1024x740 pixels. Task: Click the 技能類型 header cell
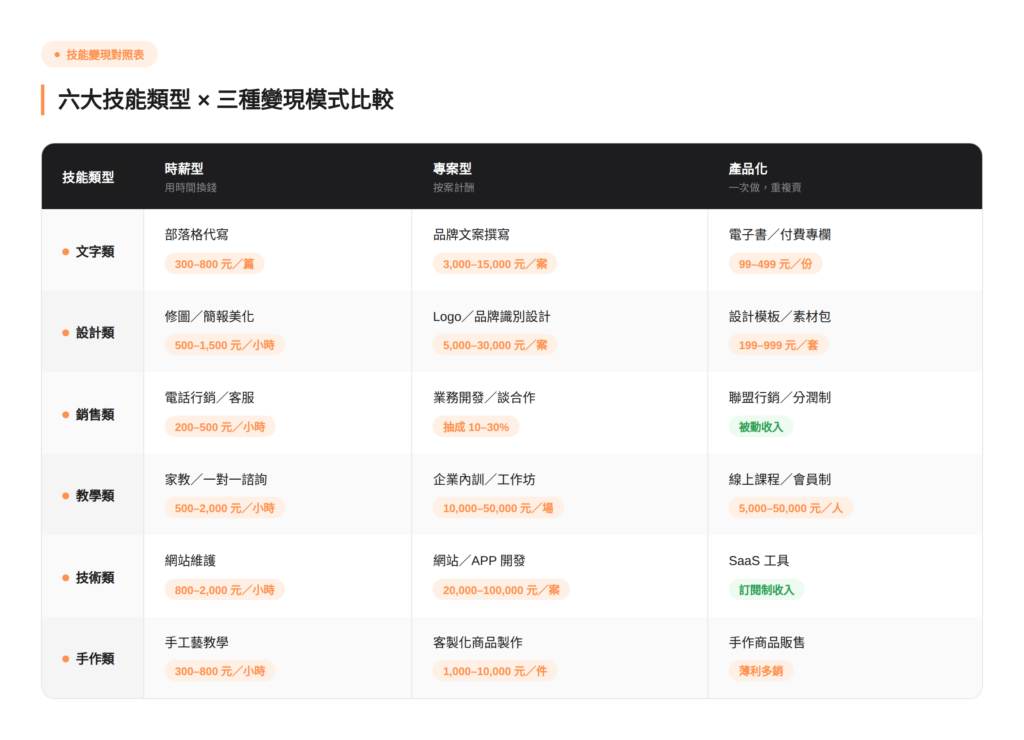pyautogui.click(x=88, y=177)
